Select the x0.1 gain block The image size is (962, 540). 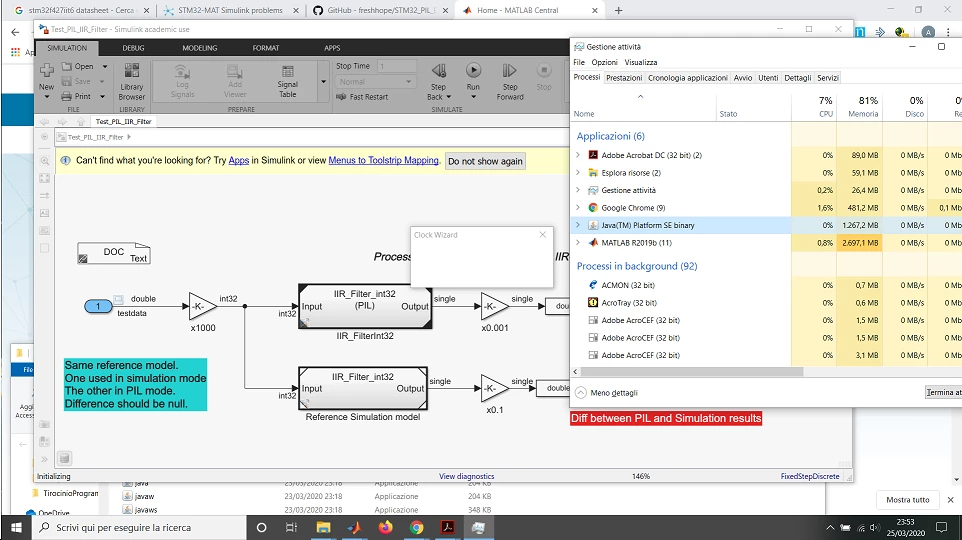[x=494, y=388]
